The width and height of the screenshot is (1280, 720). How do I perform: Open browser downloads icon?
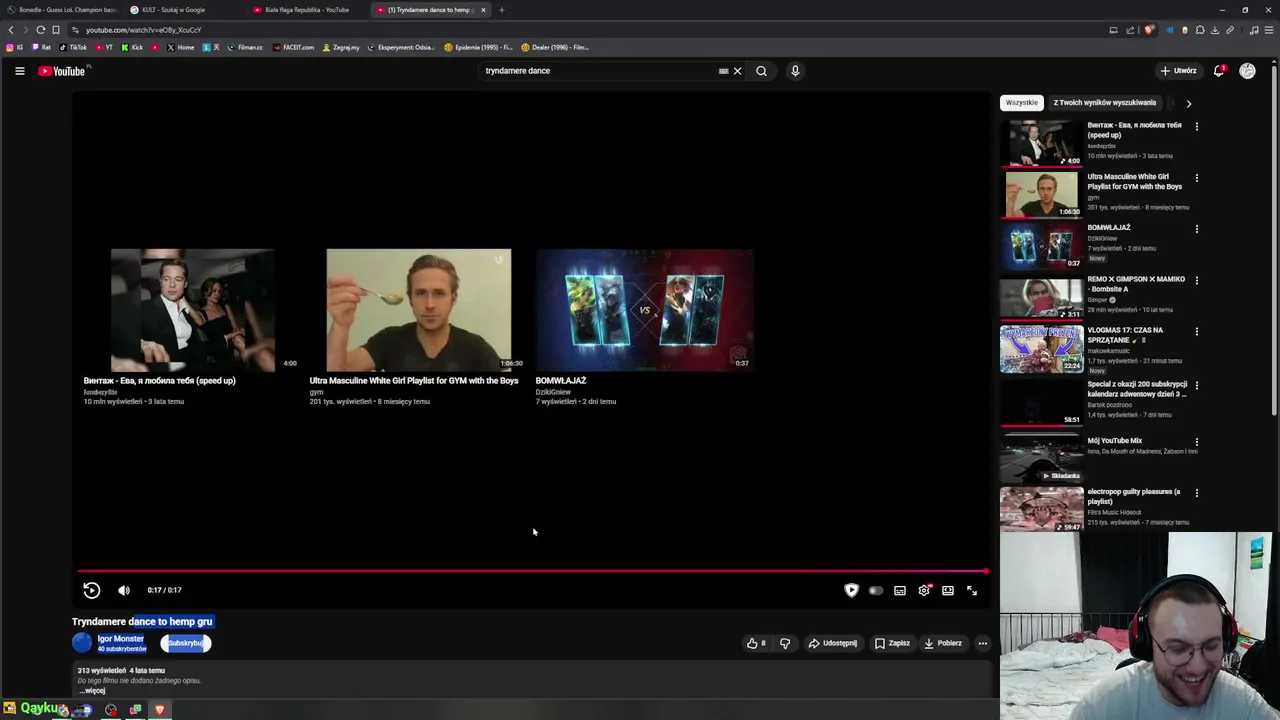click(x=1215, y=30)
